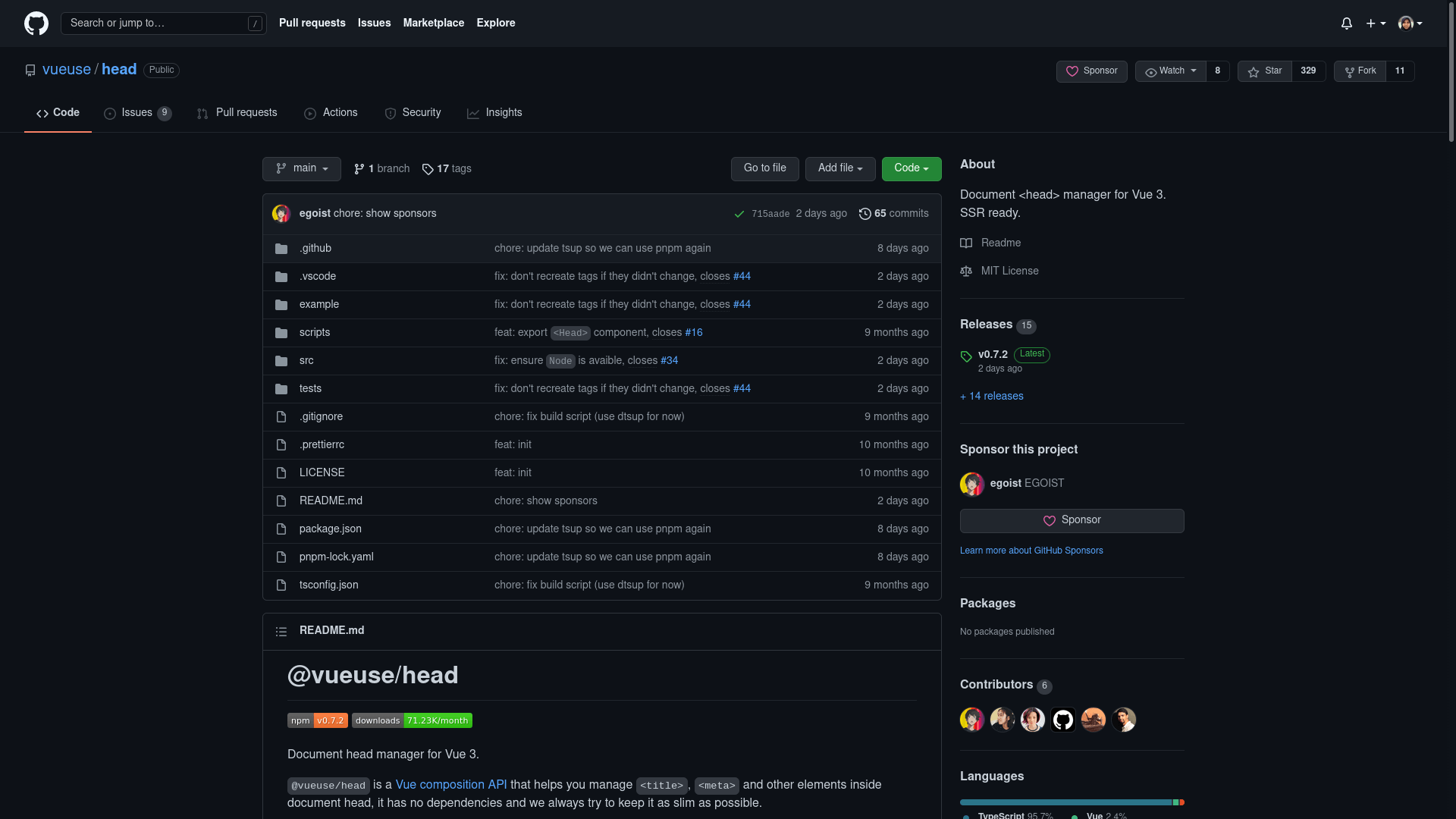
Task: Open the green commit status check mark
Action: point(739,215)
